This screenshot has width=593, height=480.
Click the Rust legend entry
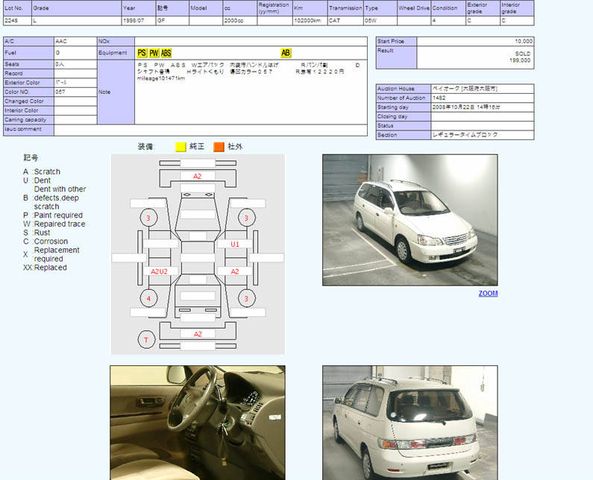42,232
